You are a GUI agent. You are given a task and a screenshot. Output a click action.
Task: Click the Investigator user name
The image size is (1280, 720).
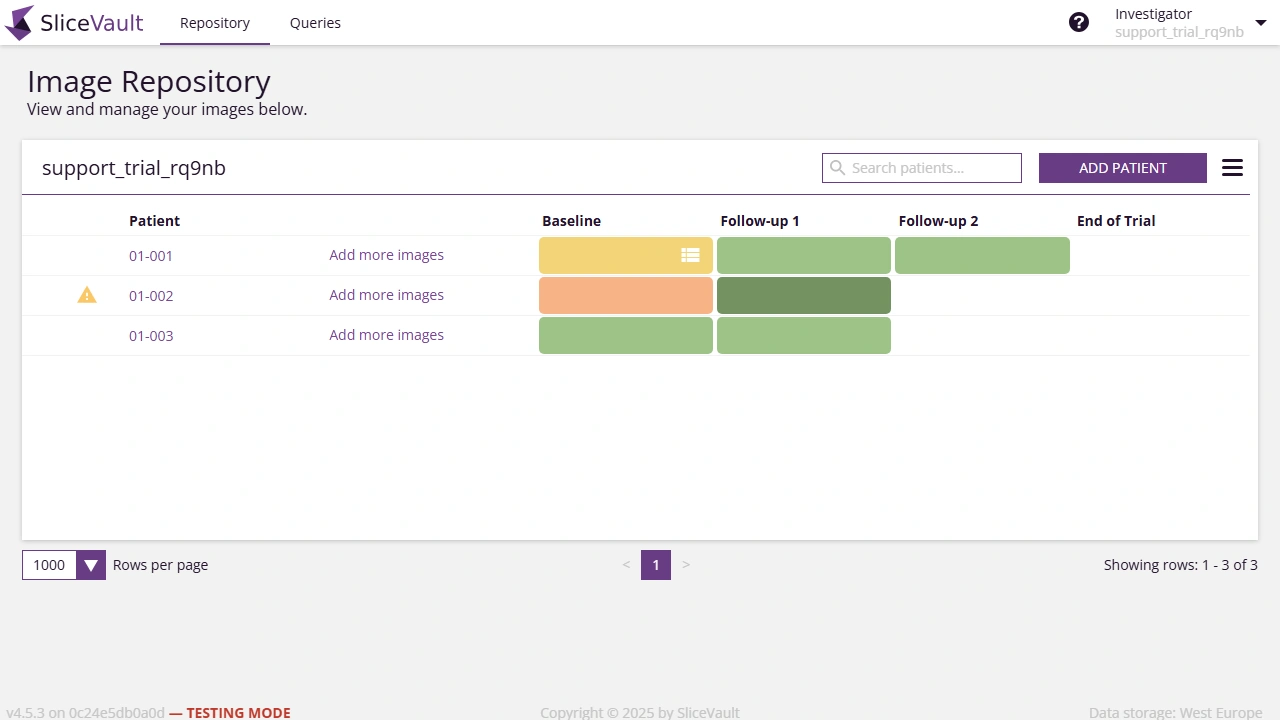coord(1154,14)
